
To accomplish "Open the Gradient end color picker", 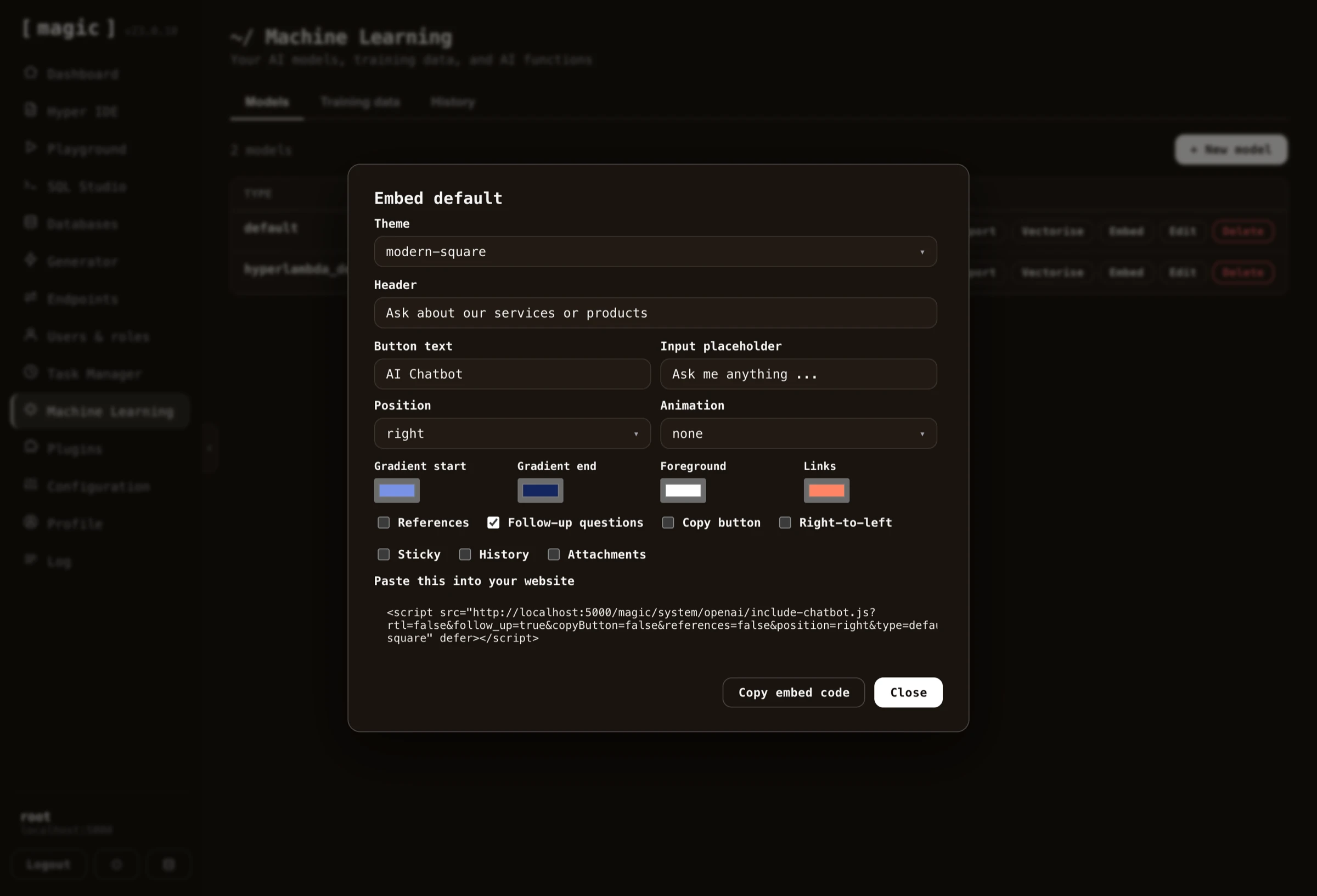I will (x=540, y=490).
